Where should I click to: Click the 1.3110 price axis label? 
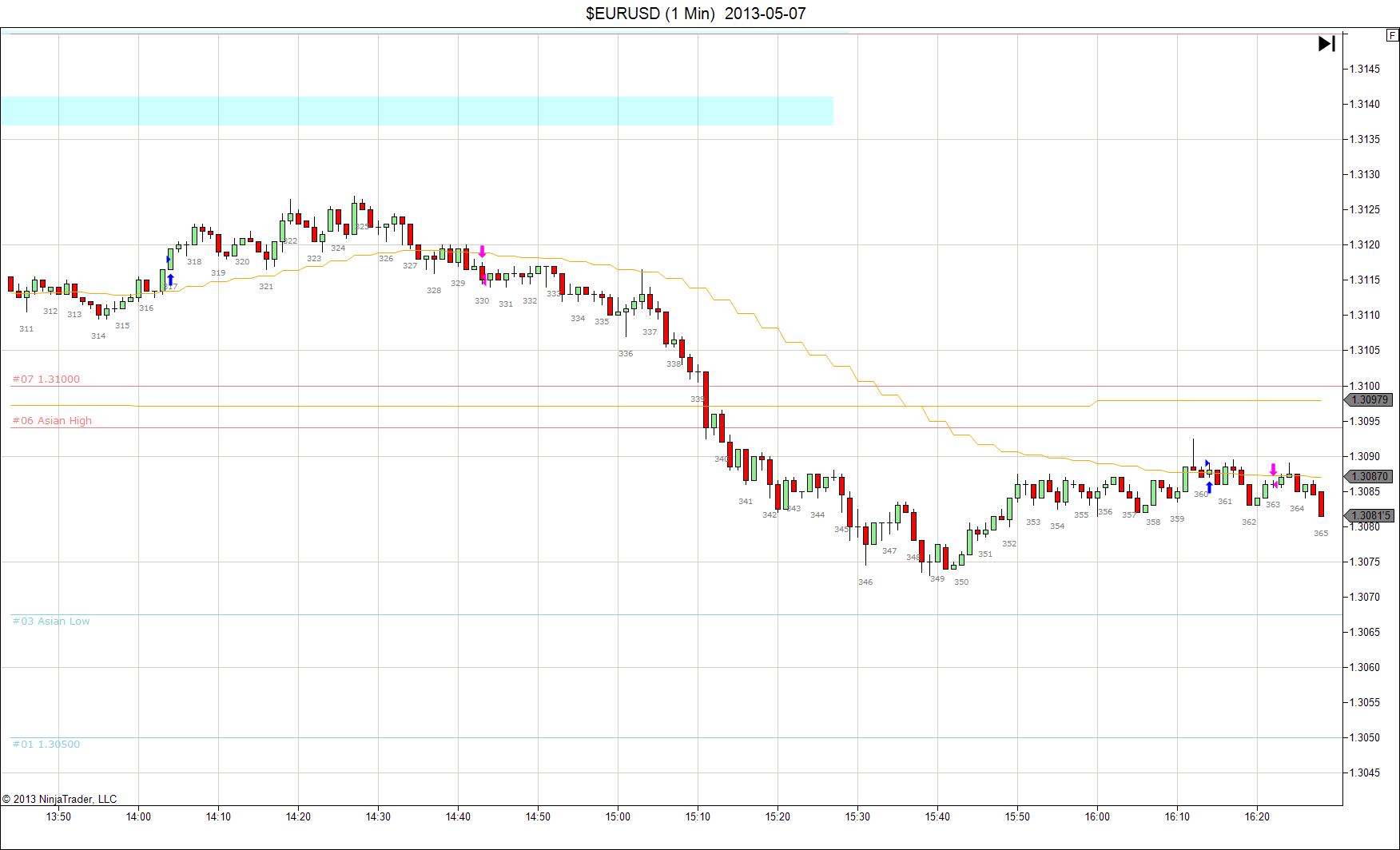[x=1365, y=316]
